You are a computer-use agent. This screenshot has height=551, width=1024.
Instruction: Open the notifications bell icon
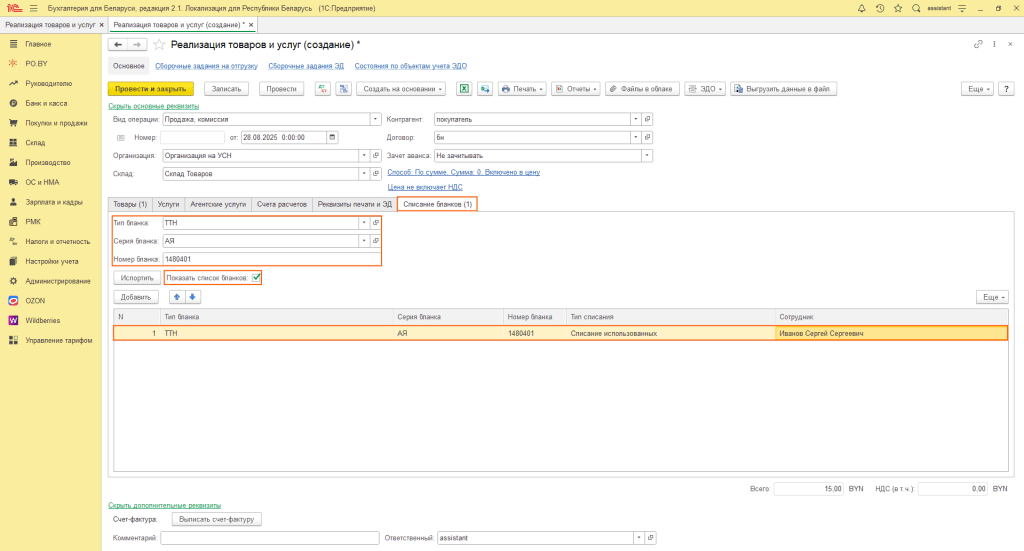pos(861,8)
